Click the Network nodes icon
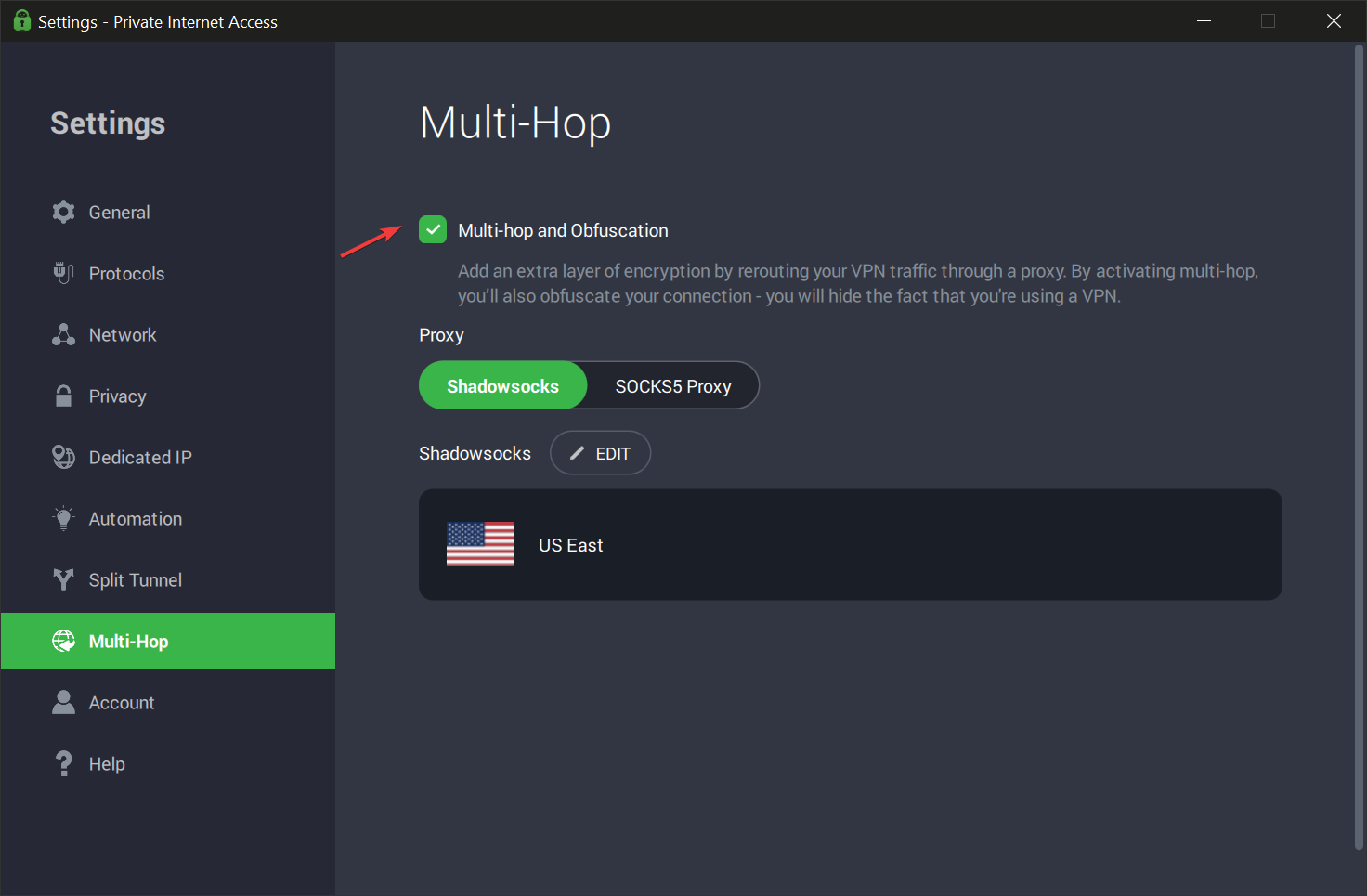Viewport: 1367px width, 896px height. [63, 334]
